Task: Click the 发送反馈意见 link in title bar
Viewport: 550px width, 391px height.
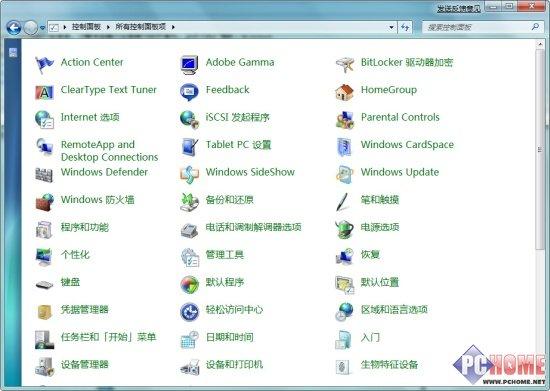Action: coord(458,8)
